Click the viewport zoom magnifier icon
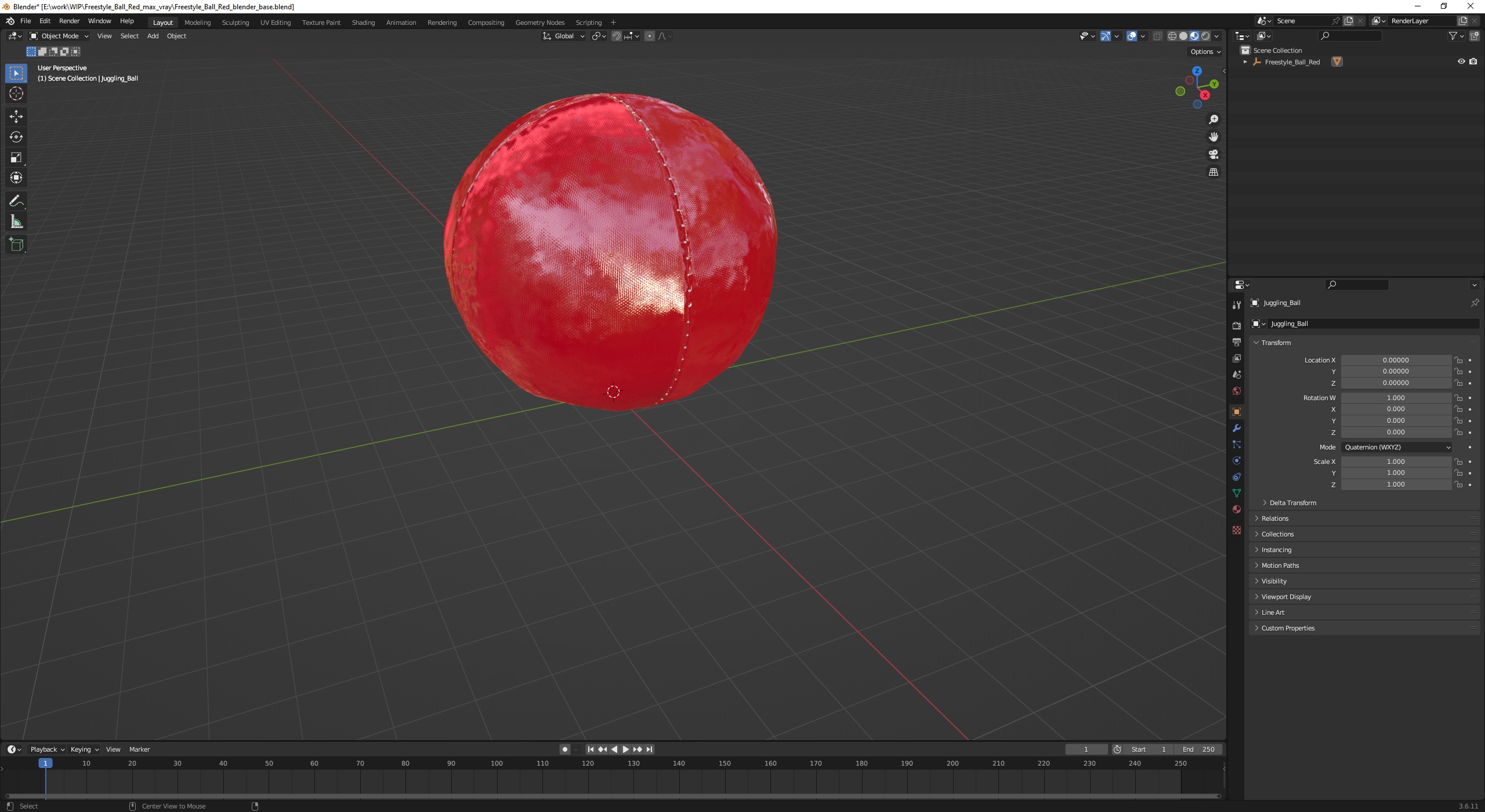Screen dimensions: 1485x812 1213,119
